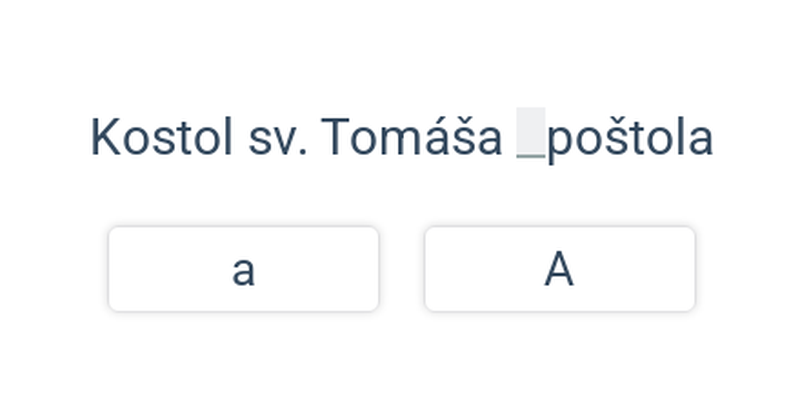The height and width of the screenshot is (400, 800).
Task: Answer with uppercase A for Apoštola
Action: [x=560, y=269]
